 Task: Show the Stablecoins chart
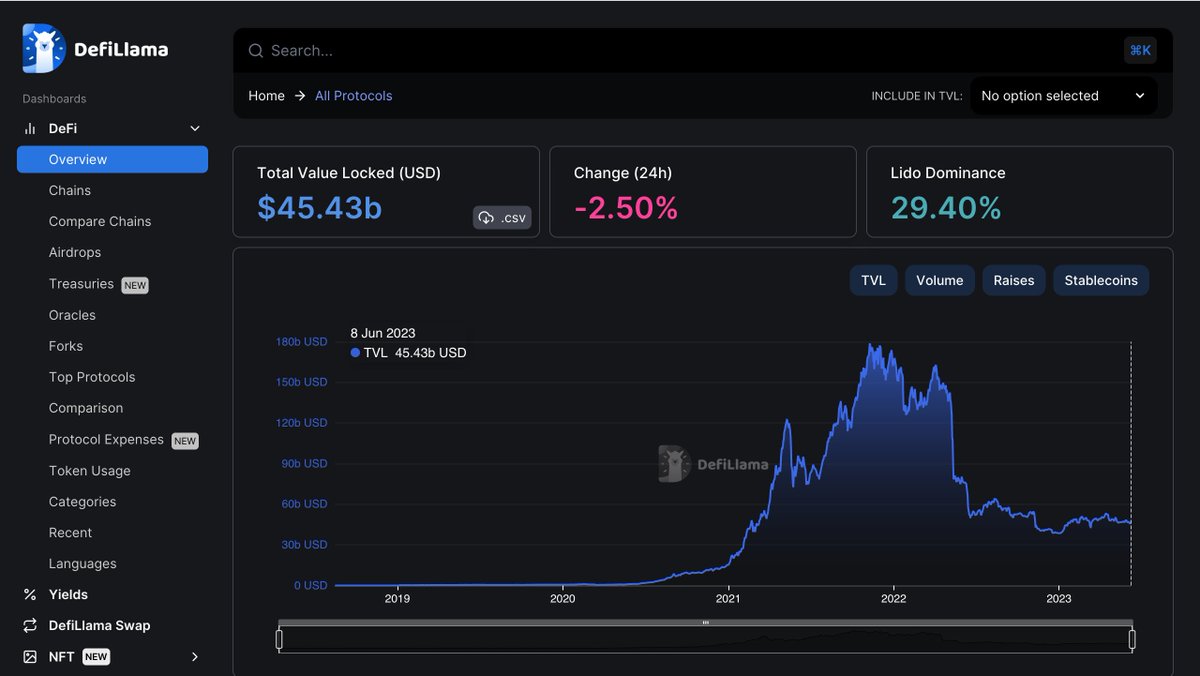(1100, 280)
